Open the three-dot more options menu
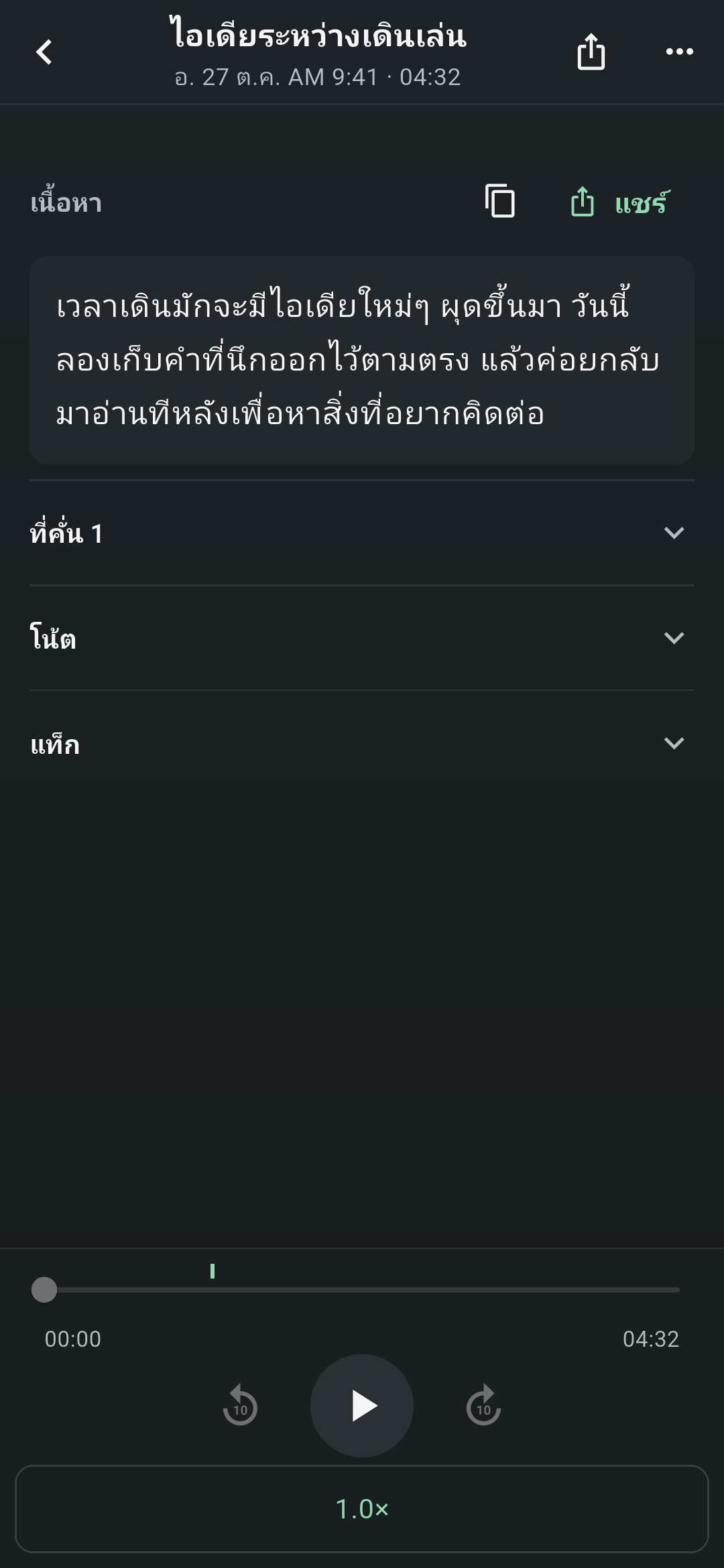This screenshot has width=724, height=1568. 679,52
